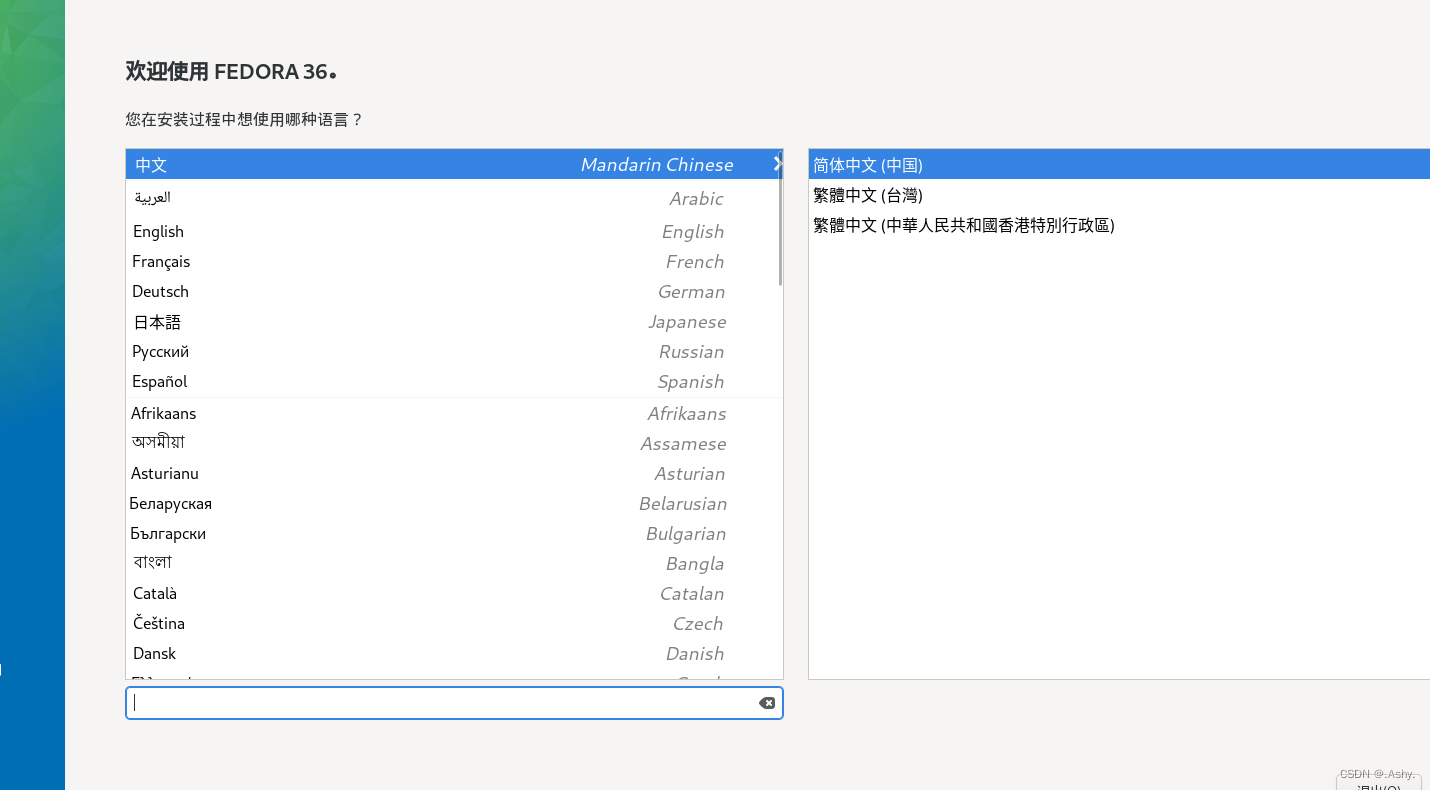Choose Deutsch German language
The height and width of the screenshot is (790, 1430).
coord(454,291)
